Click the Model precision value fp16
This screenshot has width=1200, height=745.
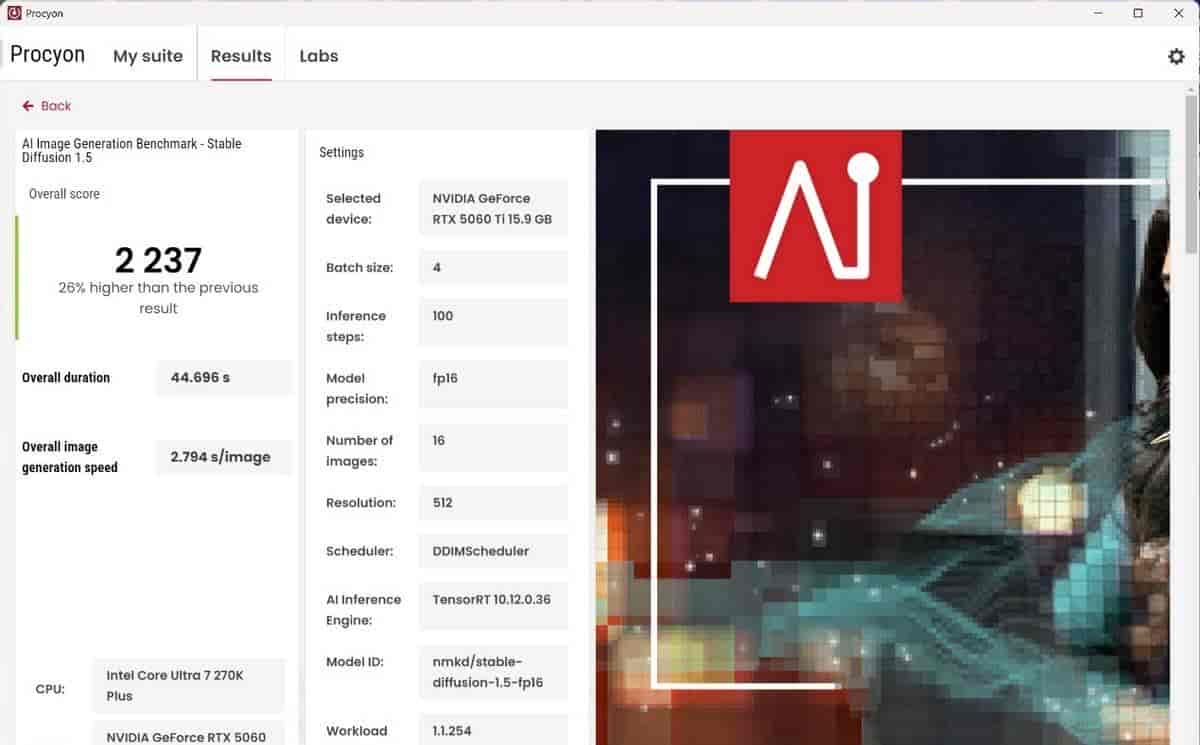tap(493, 384)
